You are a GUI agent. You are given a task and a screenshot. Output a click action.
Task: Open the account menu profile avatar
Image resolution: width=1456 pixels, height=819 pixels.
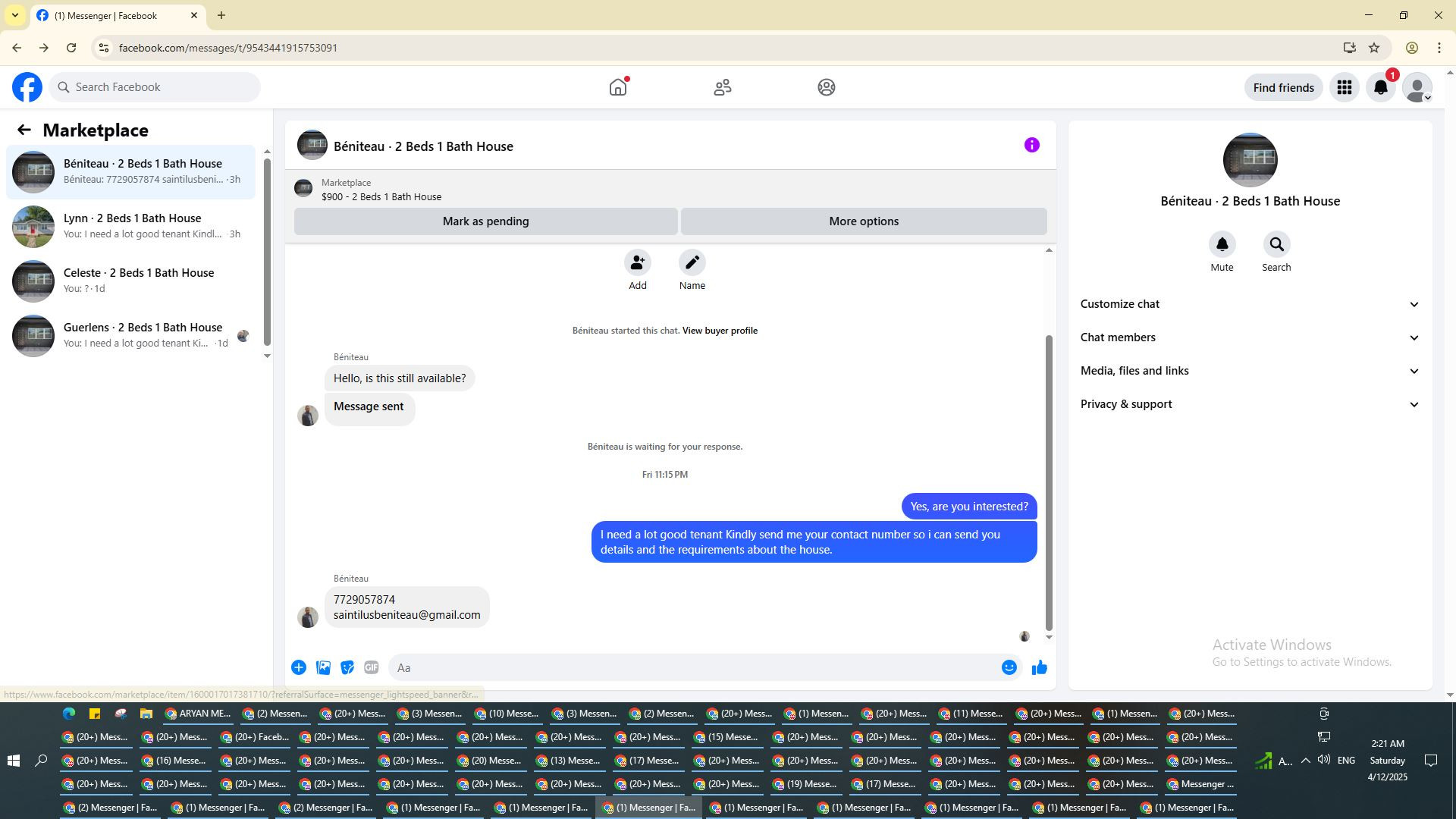pyautogui.click(x=1417, y=87)
